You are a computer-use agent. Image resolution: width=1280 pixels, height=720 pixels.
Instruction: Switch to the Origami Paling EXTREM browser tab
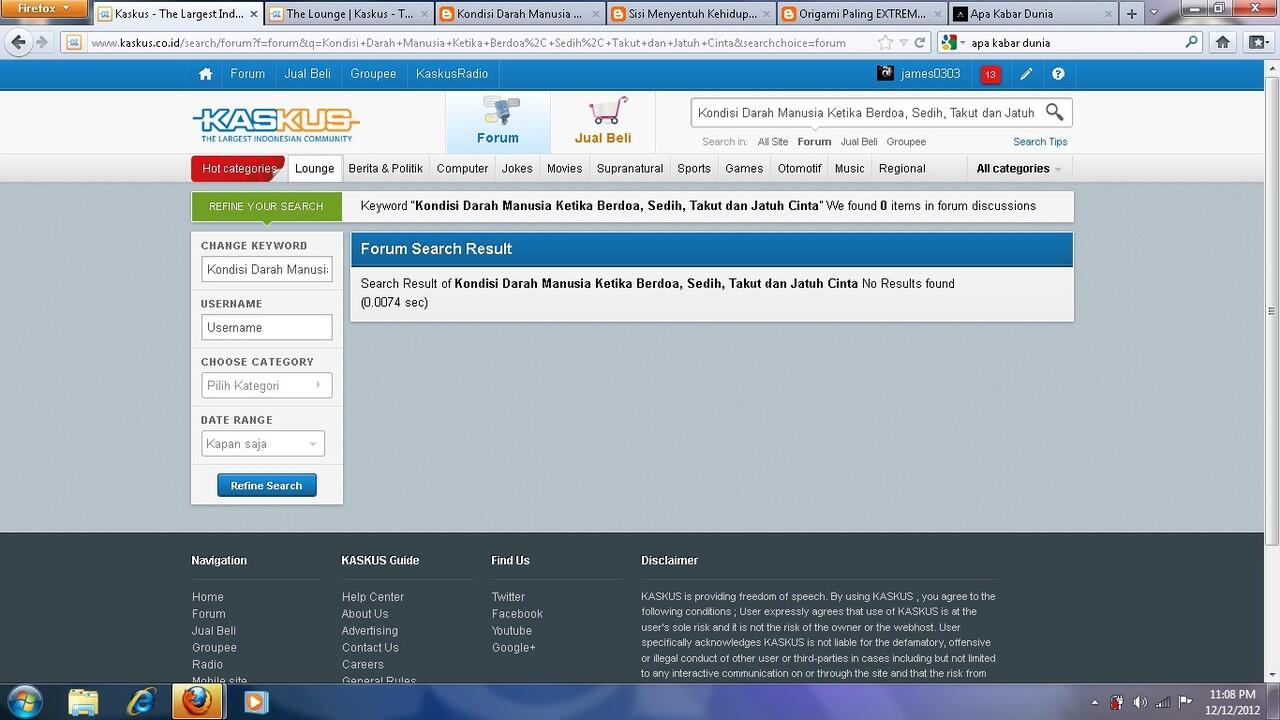pyautogui.click(x=862, y=14)
